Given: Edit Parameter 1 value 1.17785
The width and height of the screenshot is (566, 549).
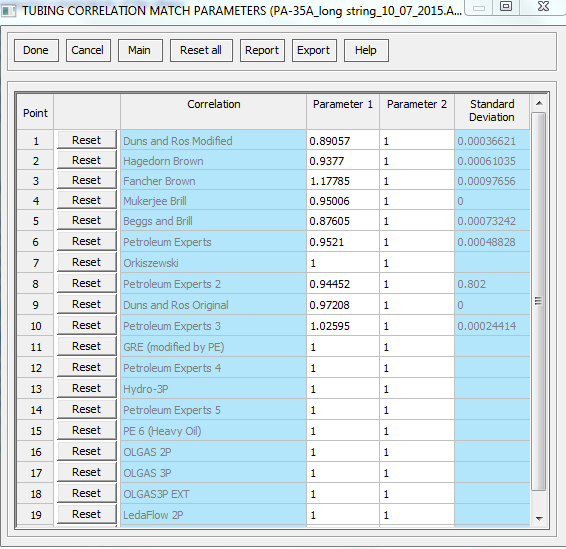Looking at the screenshot, I should click(343, 181).
